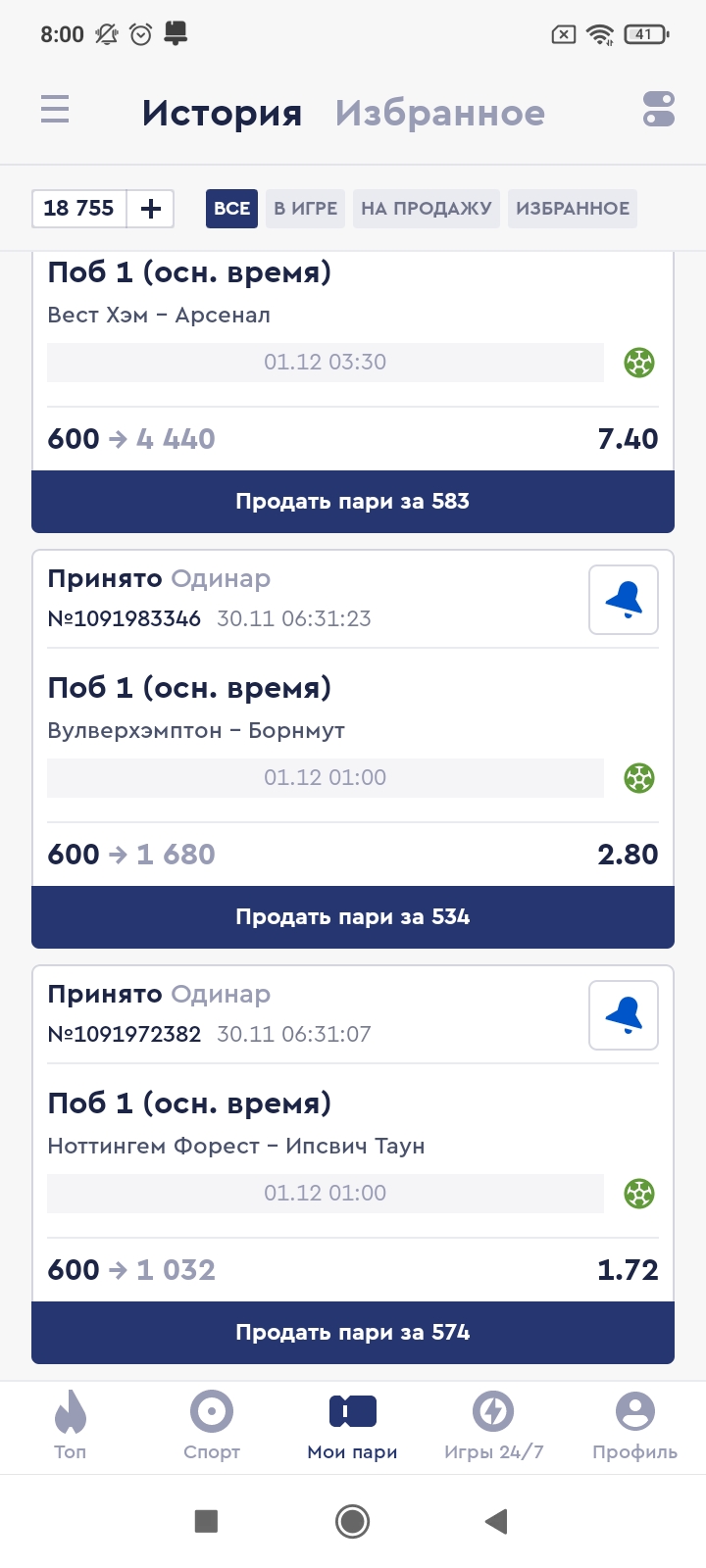This screenshot has width=706, height=1568.
Task: Toggle the view switch icon top right
Action: 659,109
